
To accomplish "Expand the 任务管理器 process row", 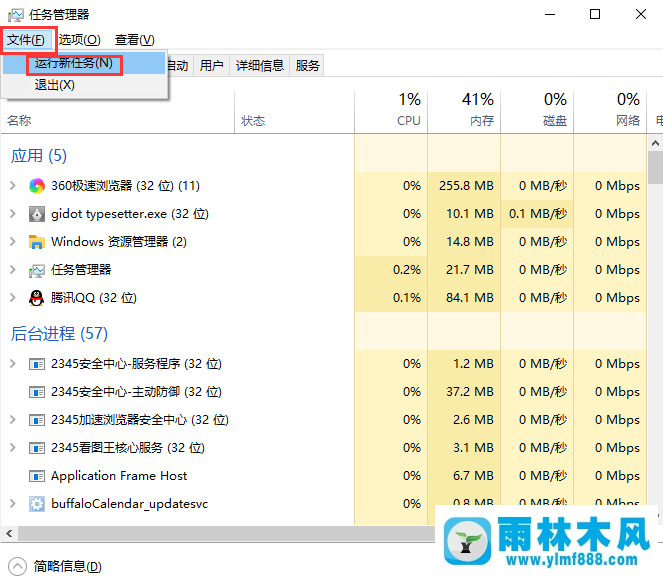I will [13, 270].
